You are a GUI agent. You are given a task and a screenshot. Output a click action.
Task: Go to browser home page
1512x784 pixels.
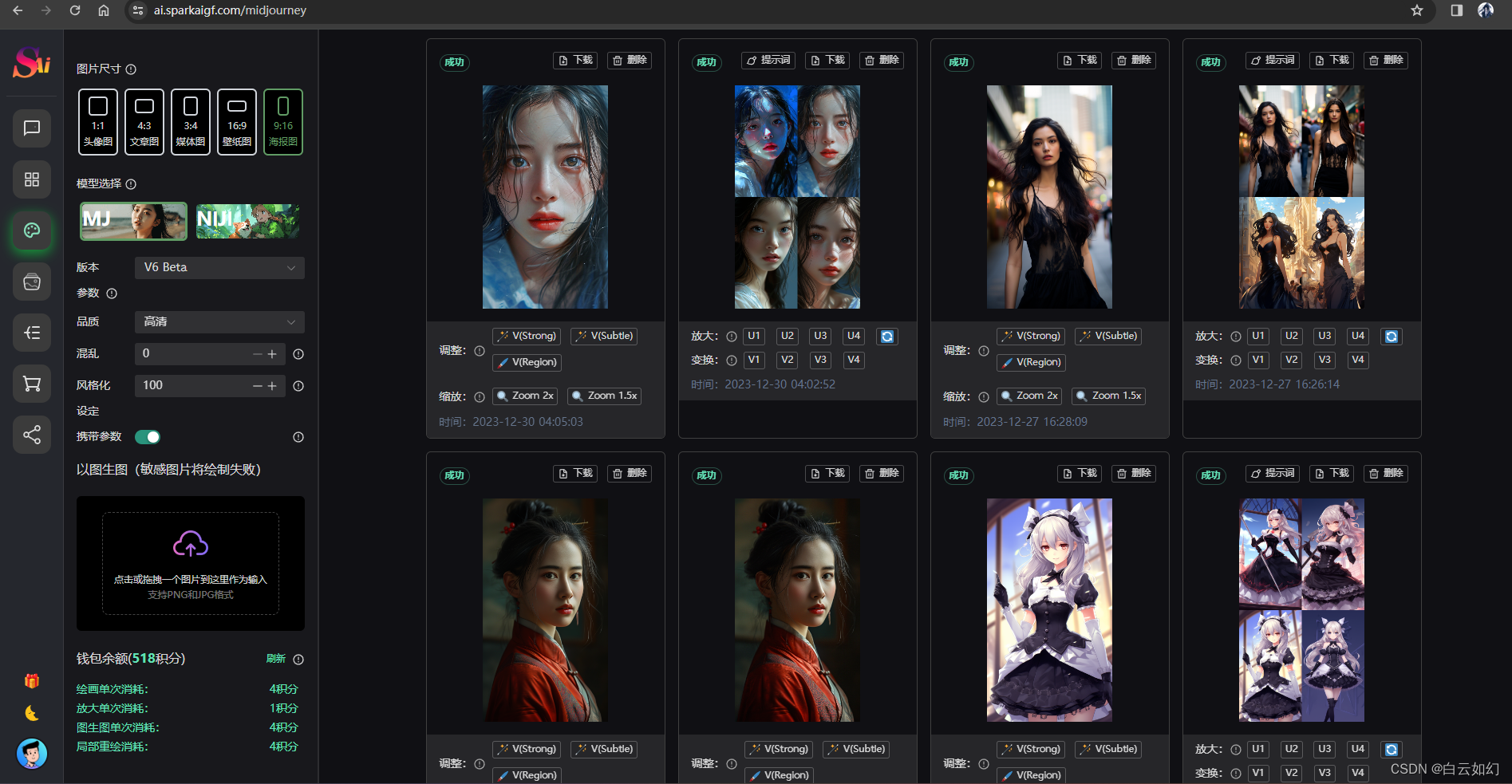tap(104, 10)
